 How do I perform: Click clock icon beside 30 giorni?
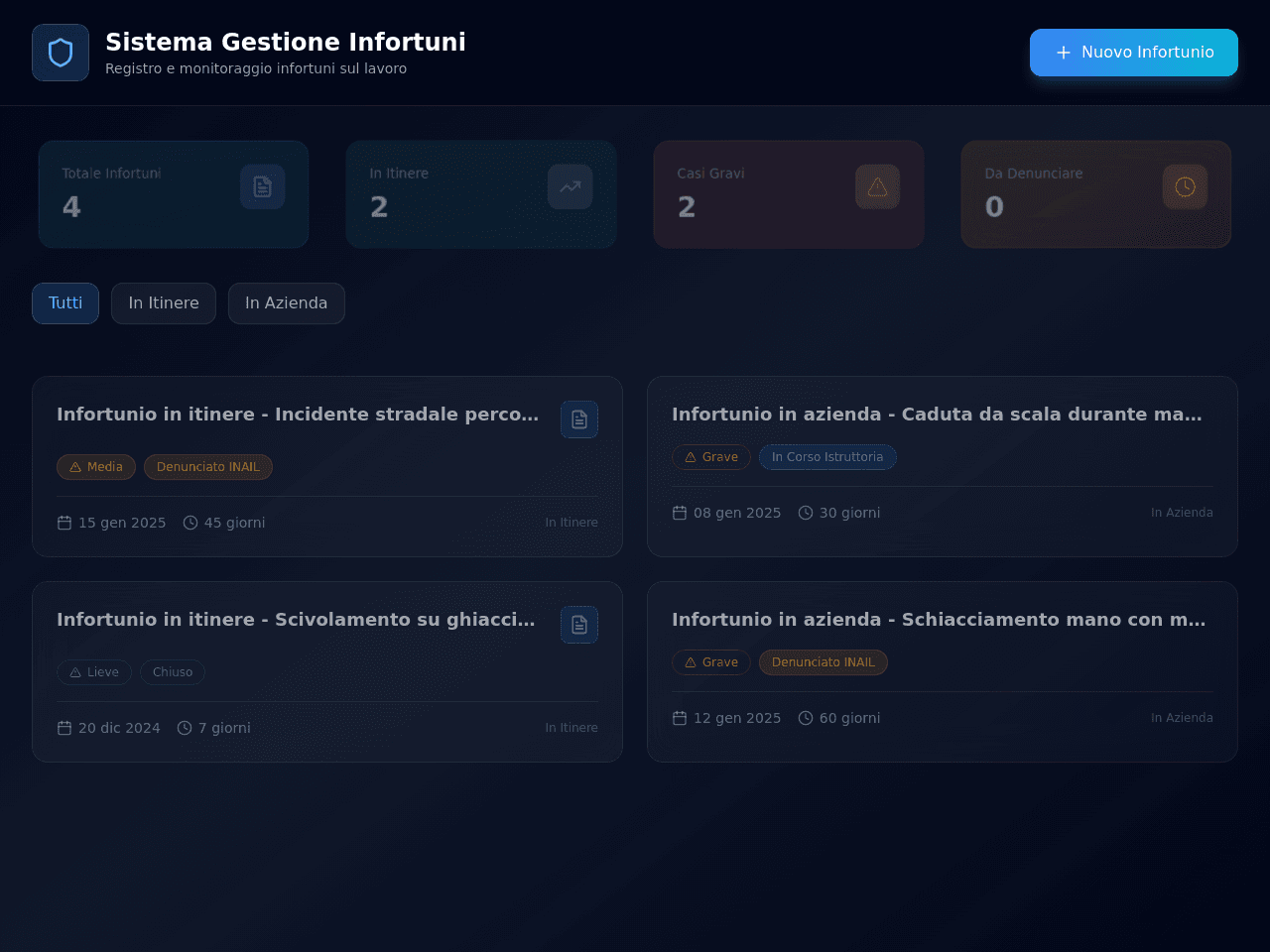pos(806,513)
